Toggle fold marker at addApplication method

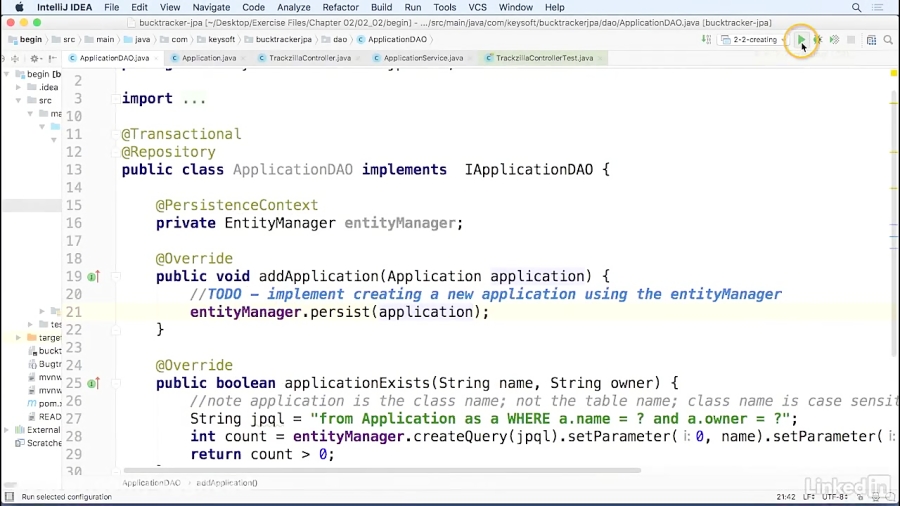point(116,277)
